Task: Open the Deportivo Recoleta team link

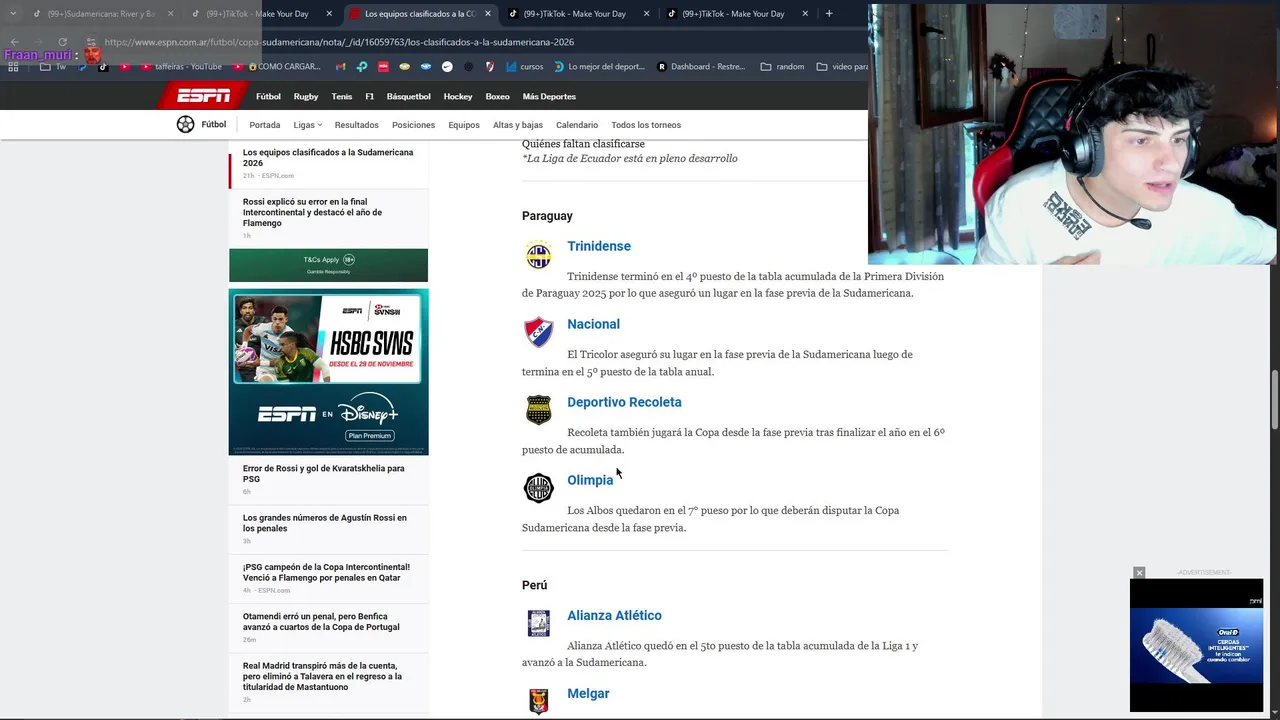Action: point(624,402)
